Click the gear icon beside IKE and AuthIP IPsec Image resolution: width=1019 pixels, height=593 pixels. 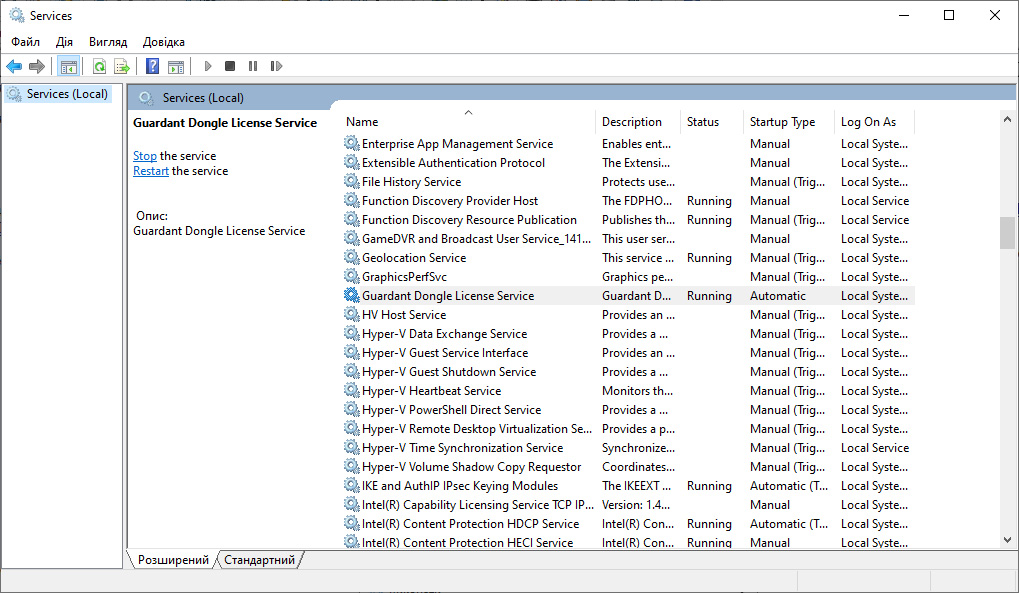click(352, 486)
